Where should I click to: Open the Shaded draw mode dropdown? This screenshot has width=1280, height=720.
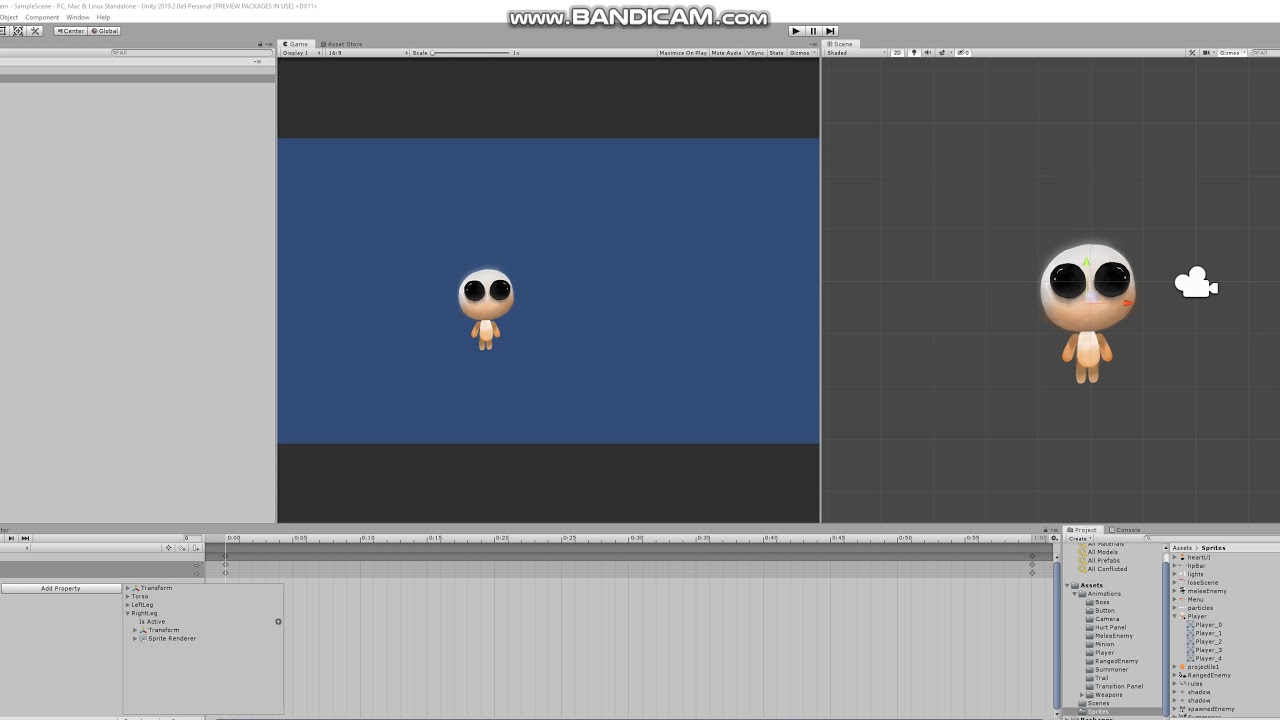coord(855,53)
